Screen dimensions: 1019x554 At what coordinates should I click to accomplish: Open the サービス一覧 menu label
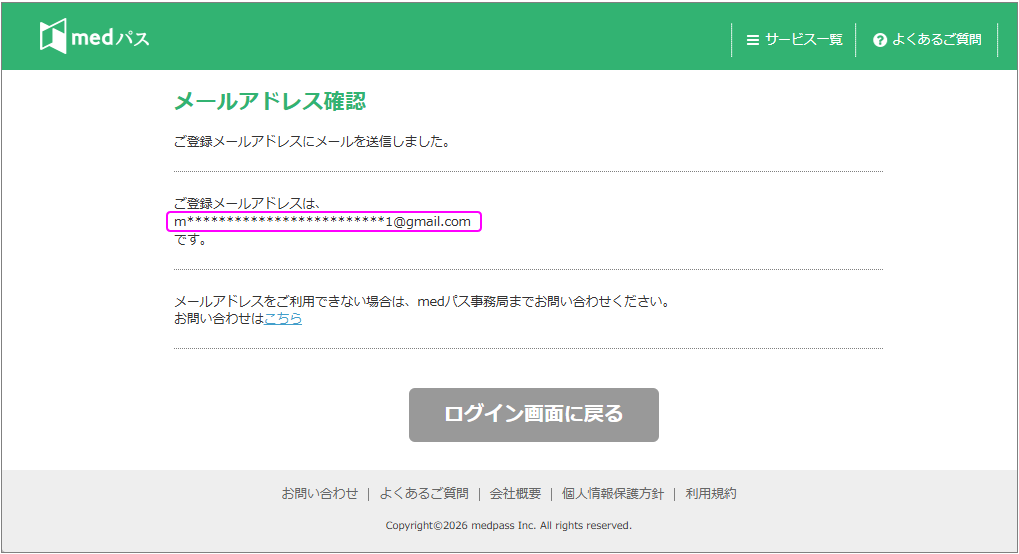click(x=804, y=40)
